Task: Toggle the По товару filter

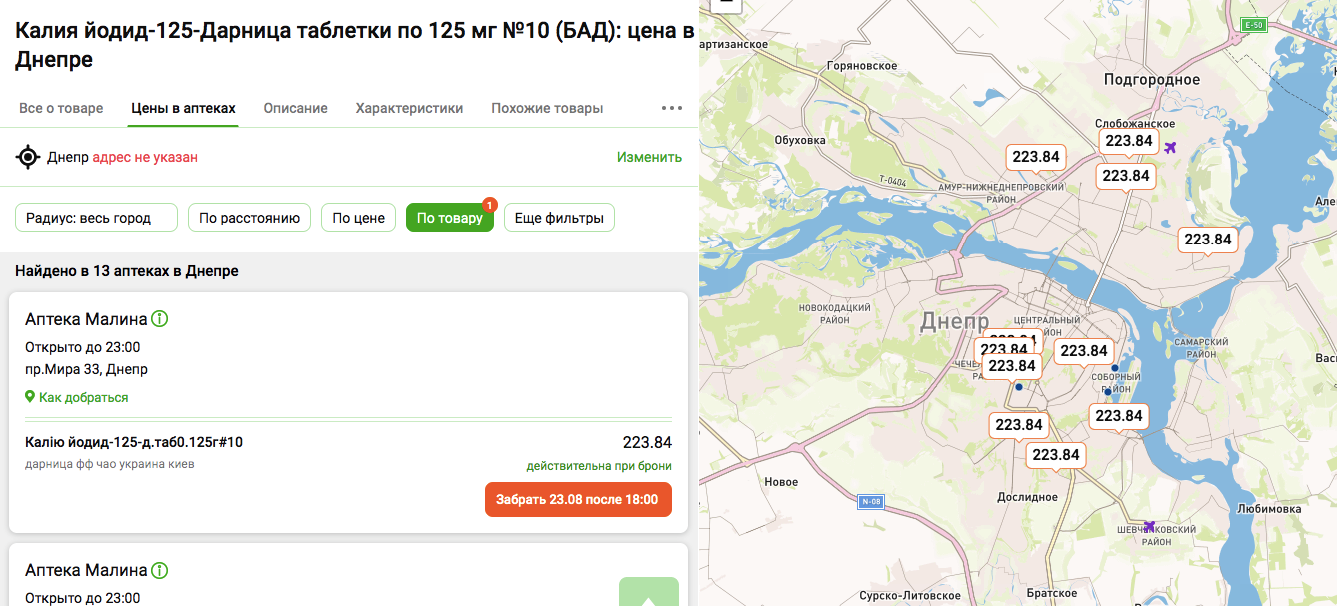Action: tap(449, 218)
